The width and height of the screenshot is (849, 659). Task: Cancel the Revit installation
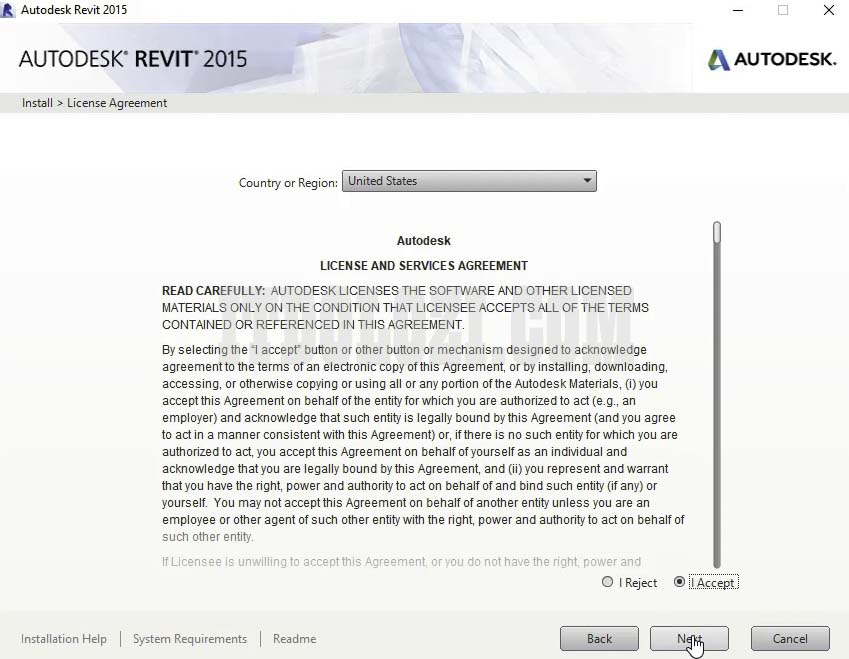790,638
